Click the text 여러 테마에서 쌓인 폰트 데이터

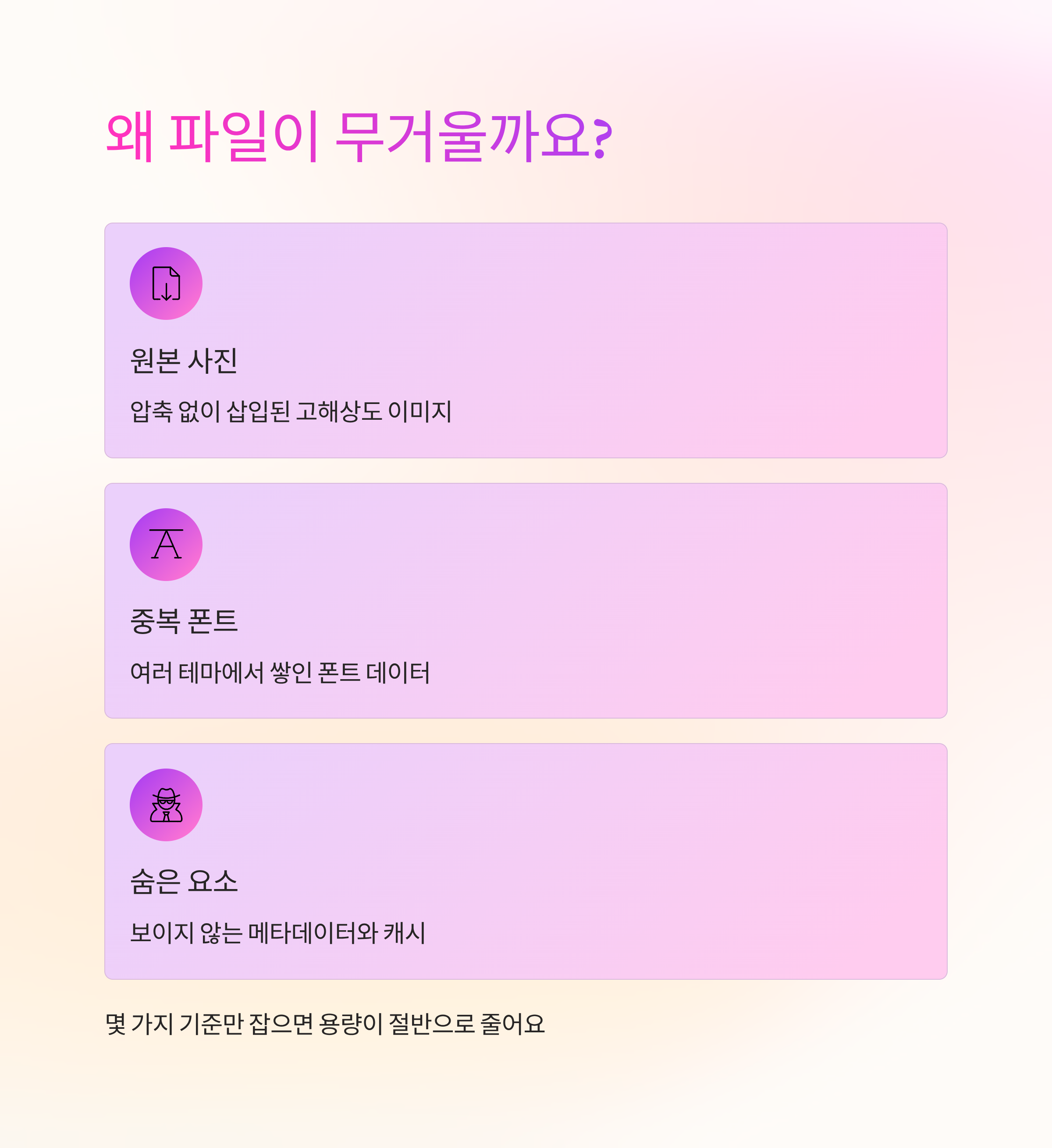click(280, 673)
